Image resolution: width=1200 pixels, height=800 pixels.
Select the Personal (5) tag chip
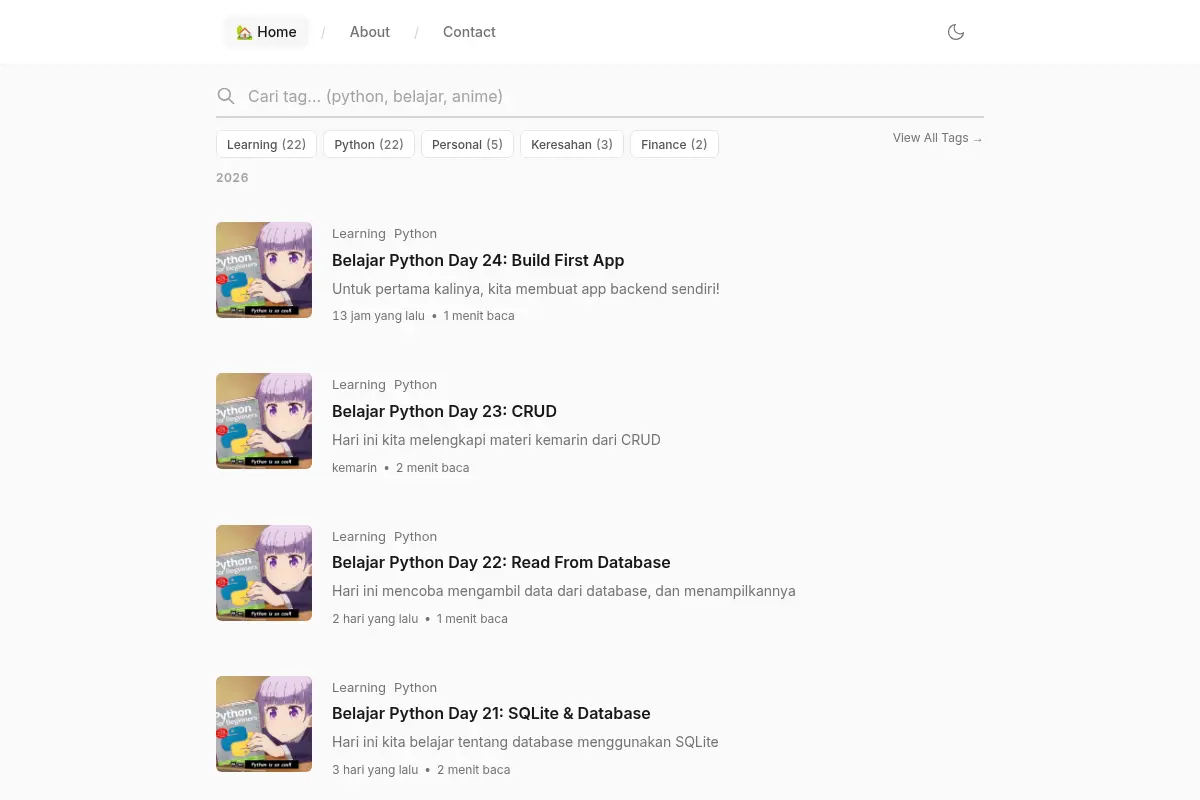pyautogui.click(x=467, y=144)
